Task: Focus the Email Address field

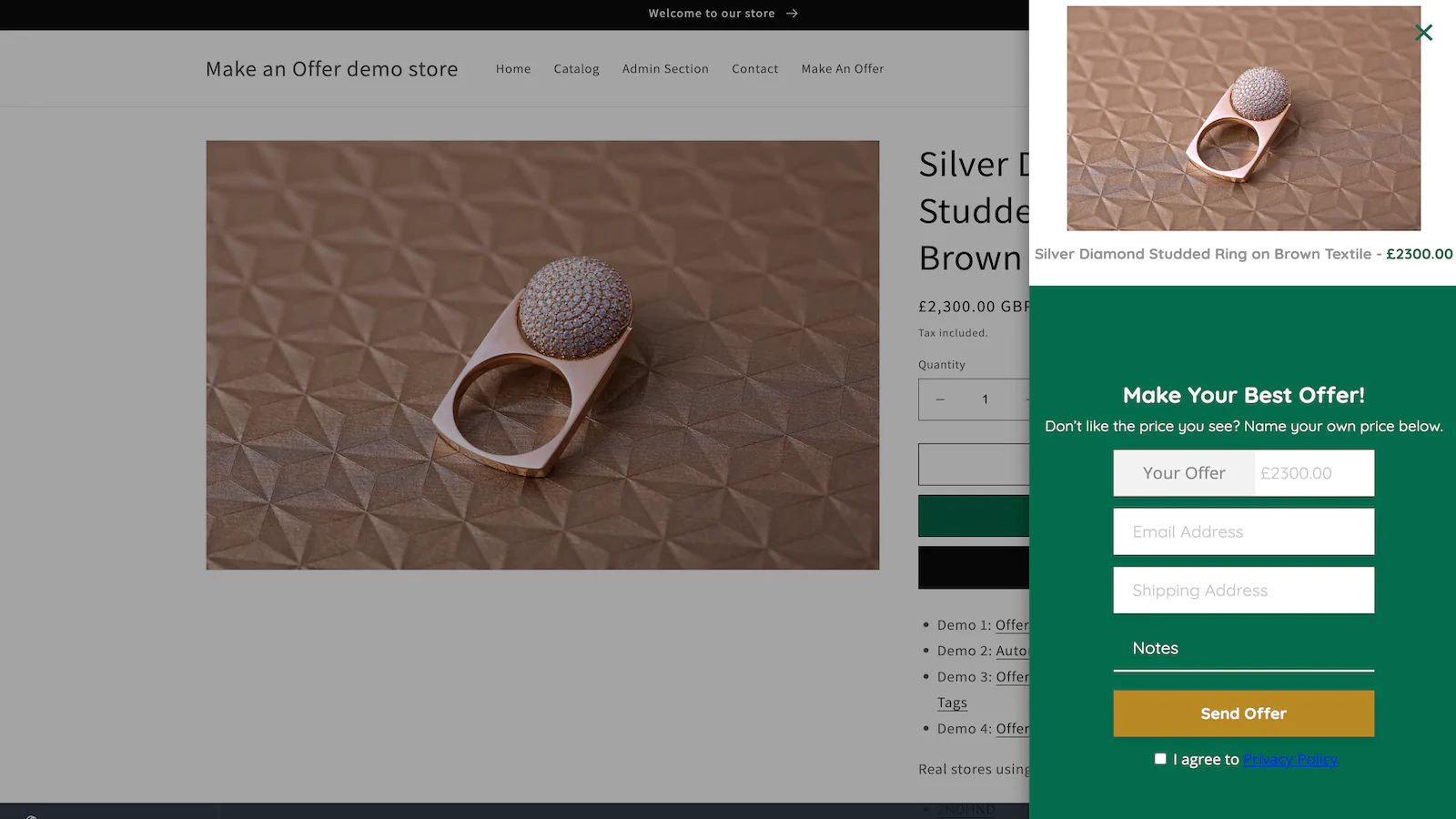Action: point(1243,531)
